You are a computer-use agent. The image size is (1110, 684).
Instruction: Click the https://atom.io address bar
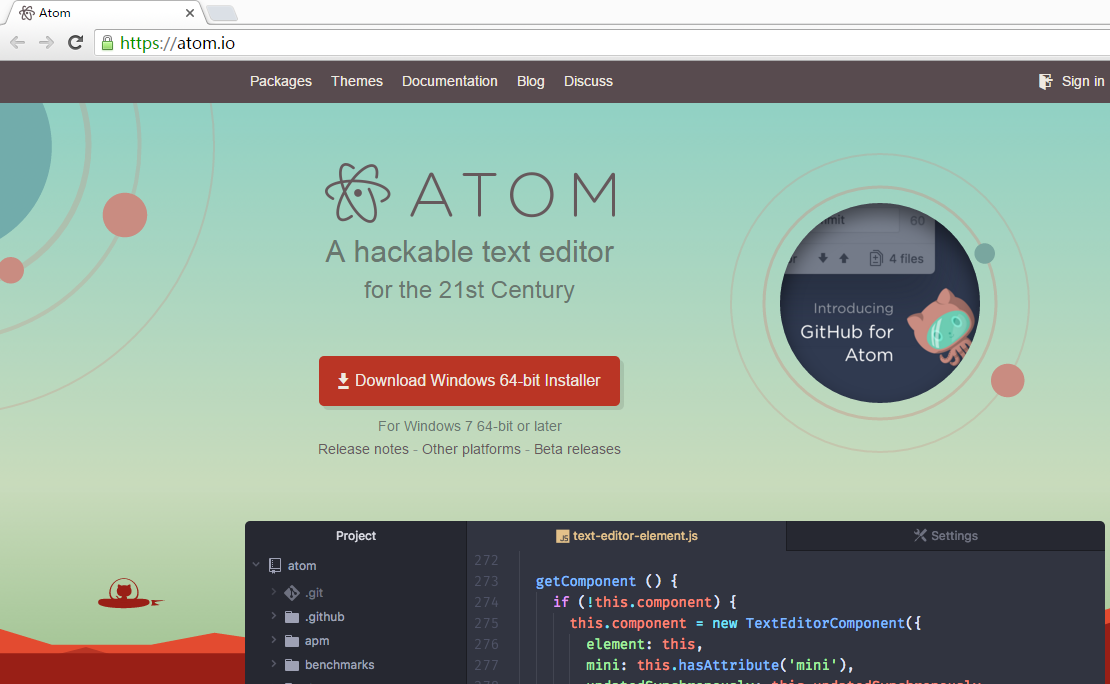click(602, 43)
